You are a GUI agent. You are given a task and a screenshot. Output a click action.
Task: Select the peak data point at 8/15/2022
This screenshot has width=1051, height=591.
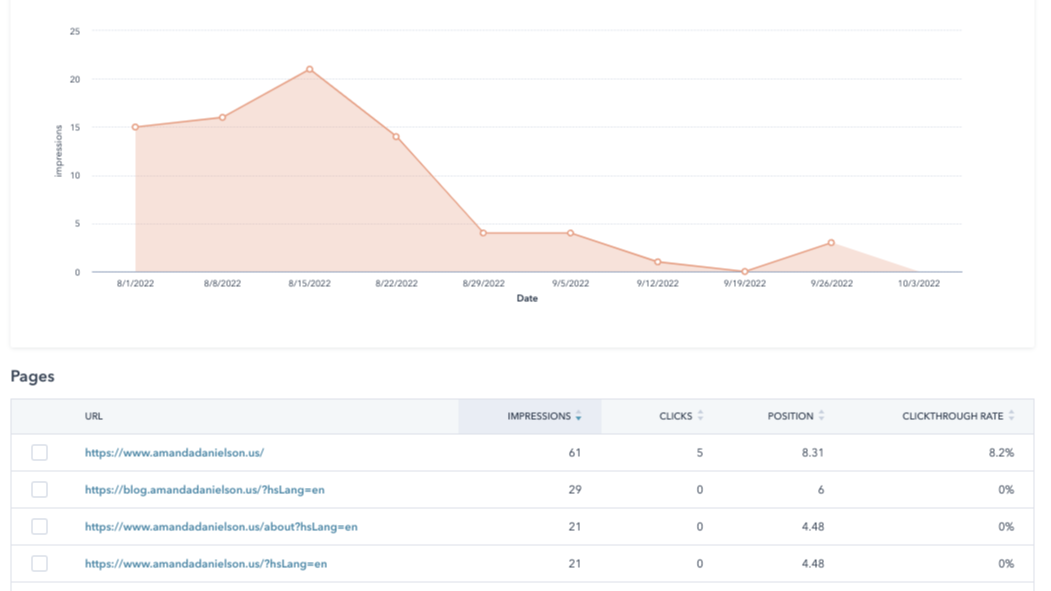(x=310, y=69)
